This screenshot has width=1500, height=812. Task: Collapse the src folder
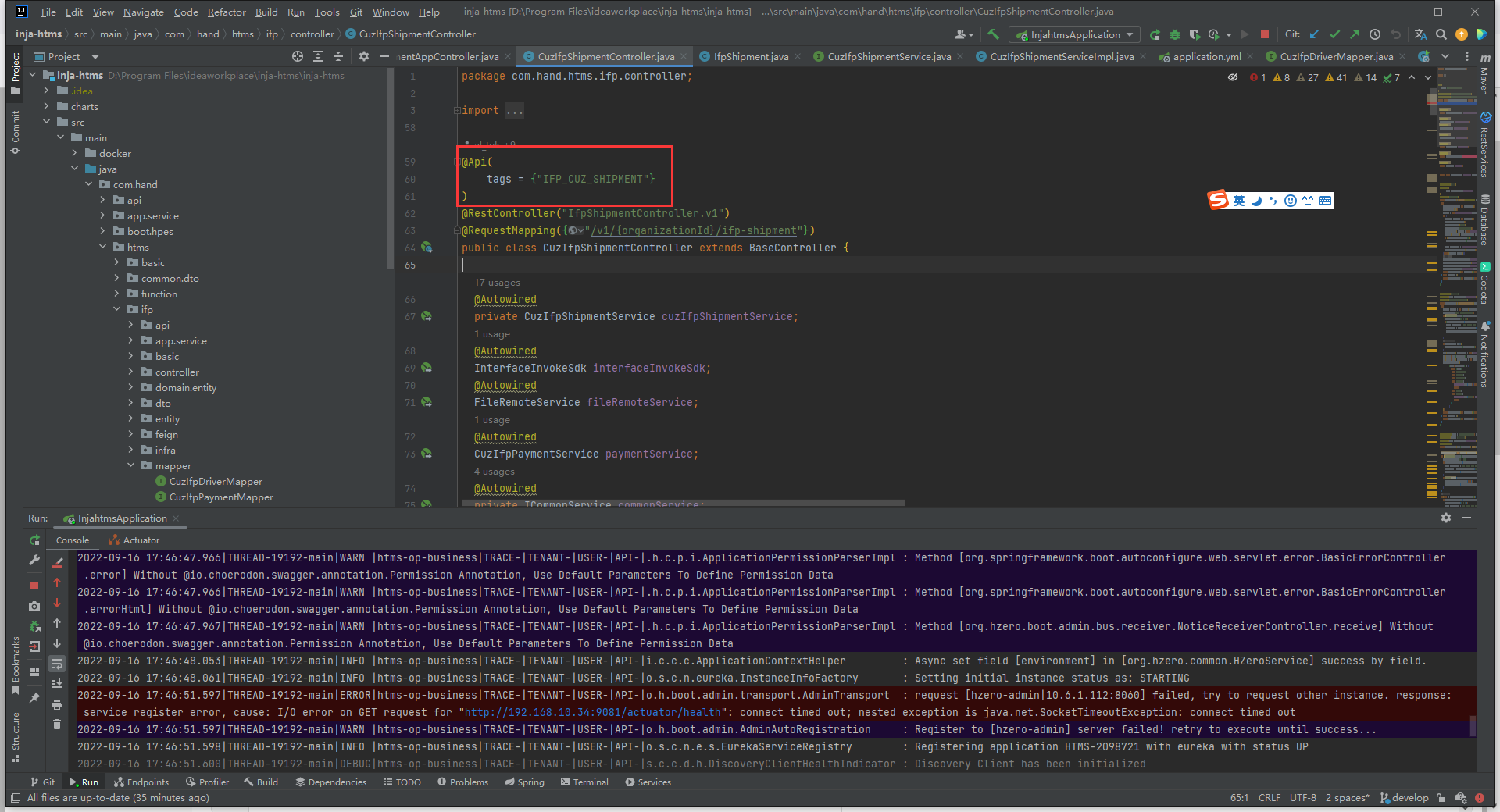click(x=47, y=122)
